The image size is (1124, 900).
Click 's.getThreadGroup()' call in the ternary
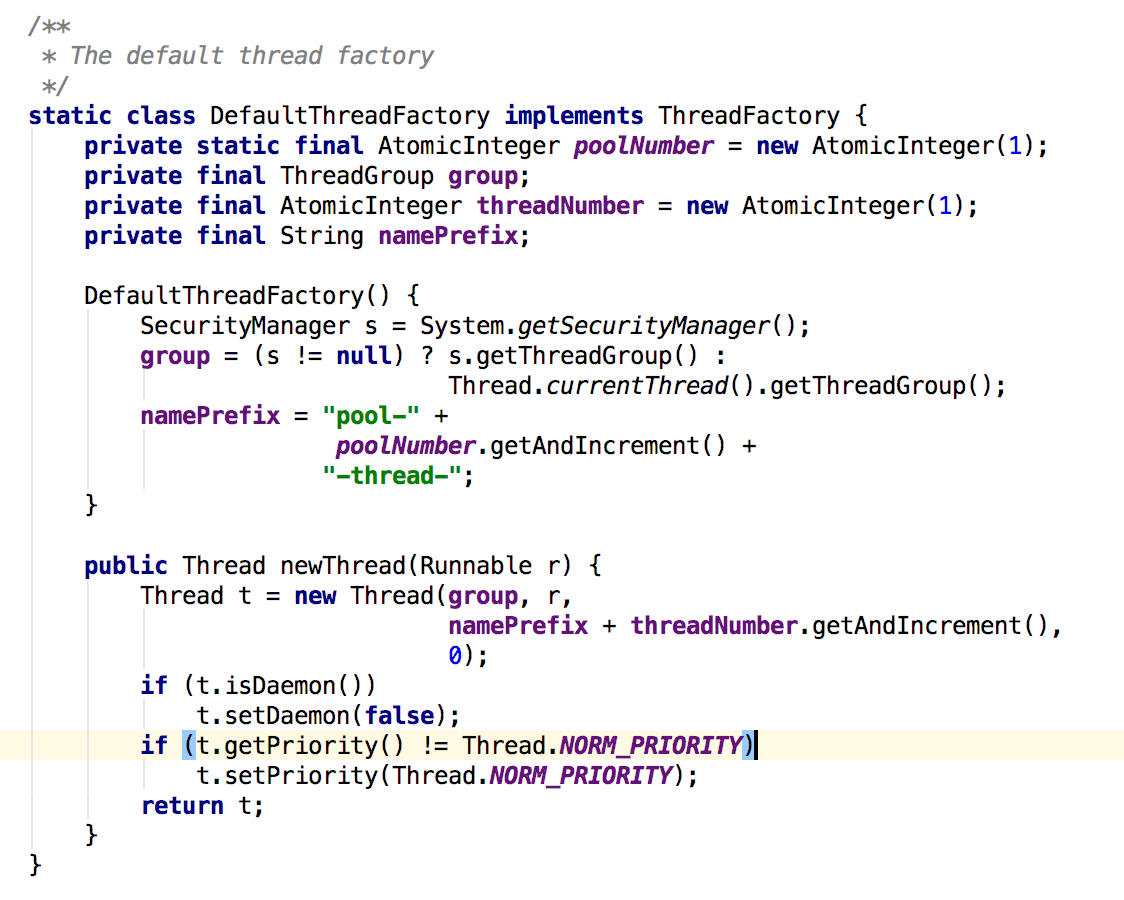click(573, 356)
